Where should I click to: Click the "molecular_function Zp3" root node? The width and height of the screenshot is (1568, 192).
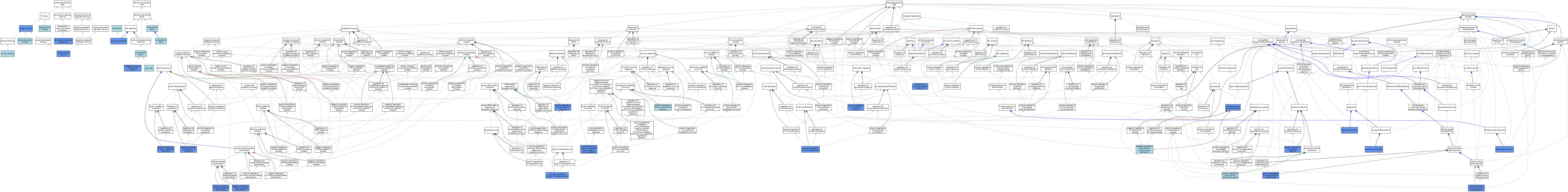point(63,4)
